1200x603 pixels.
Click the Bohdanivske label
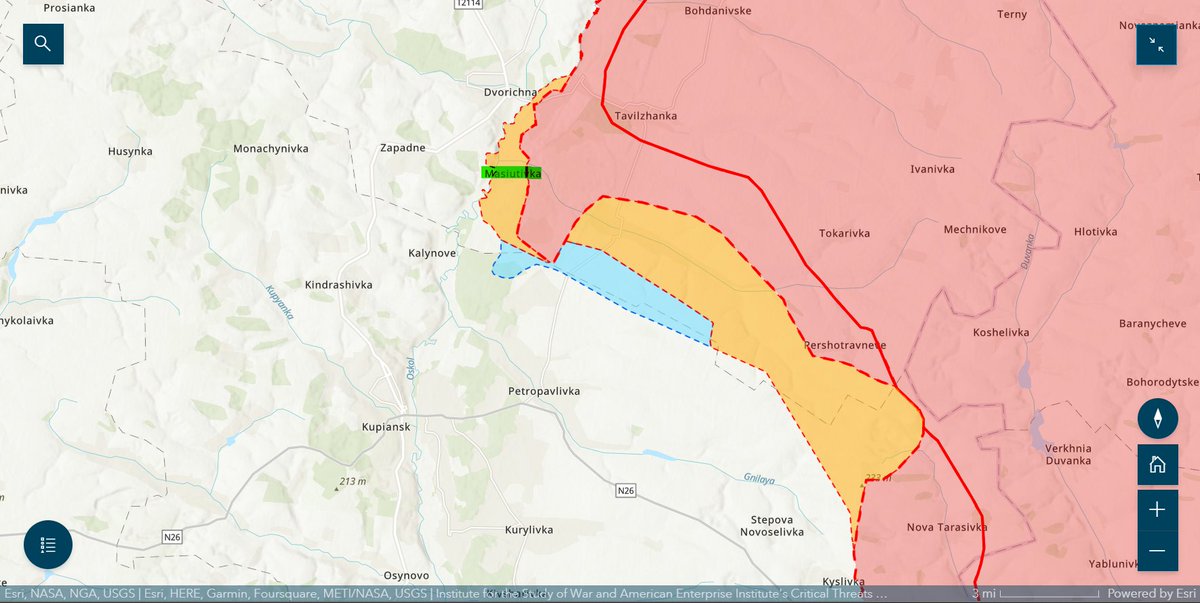(717, 12)
